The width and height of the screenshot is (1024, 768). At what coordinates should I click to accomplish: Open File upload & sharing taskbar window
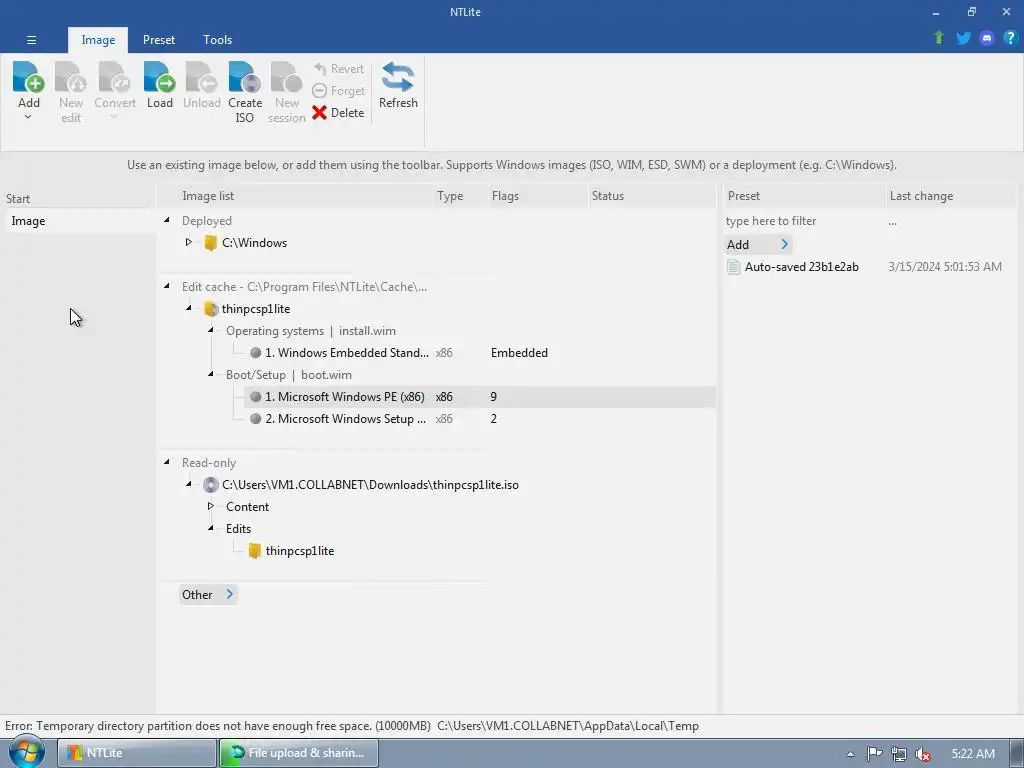298,753
